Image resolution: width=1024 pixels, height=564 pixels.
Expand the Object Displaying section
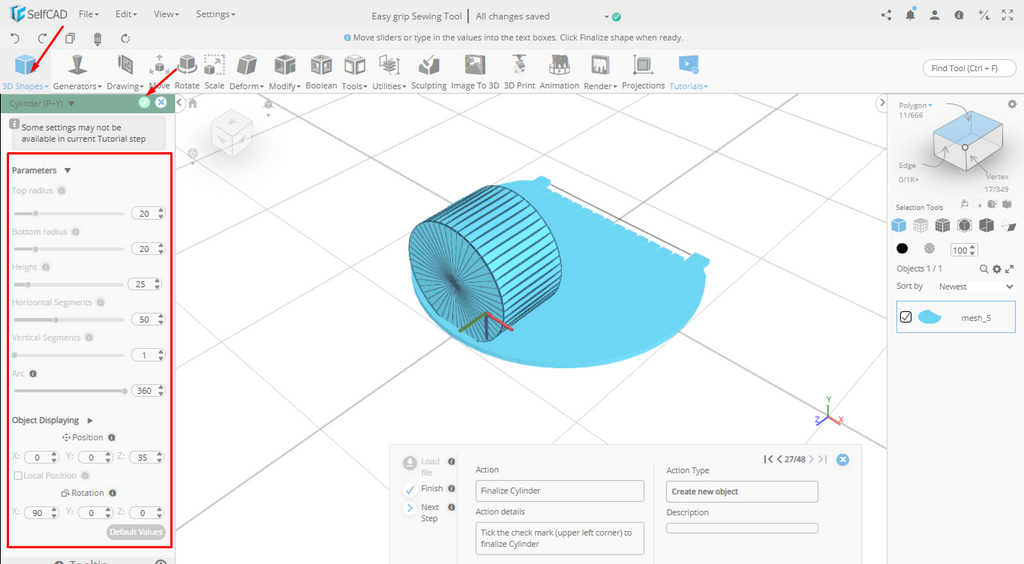pos(90,420)
